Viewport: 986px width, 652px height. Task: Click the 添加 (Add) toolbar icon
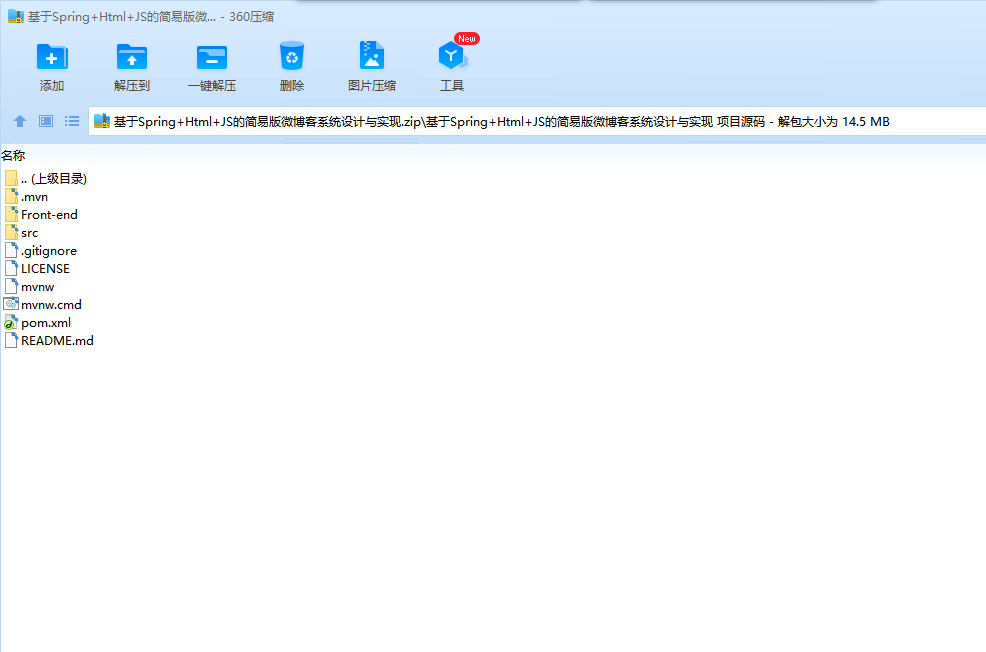tap(52, 57)
